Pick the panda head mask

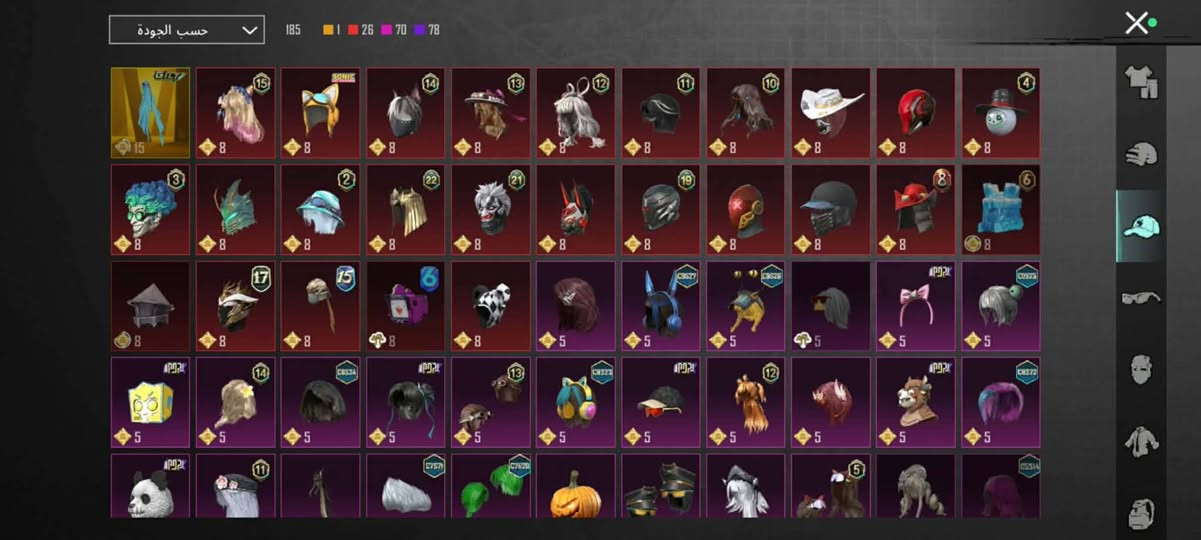tap(150, 486)
